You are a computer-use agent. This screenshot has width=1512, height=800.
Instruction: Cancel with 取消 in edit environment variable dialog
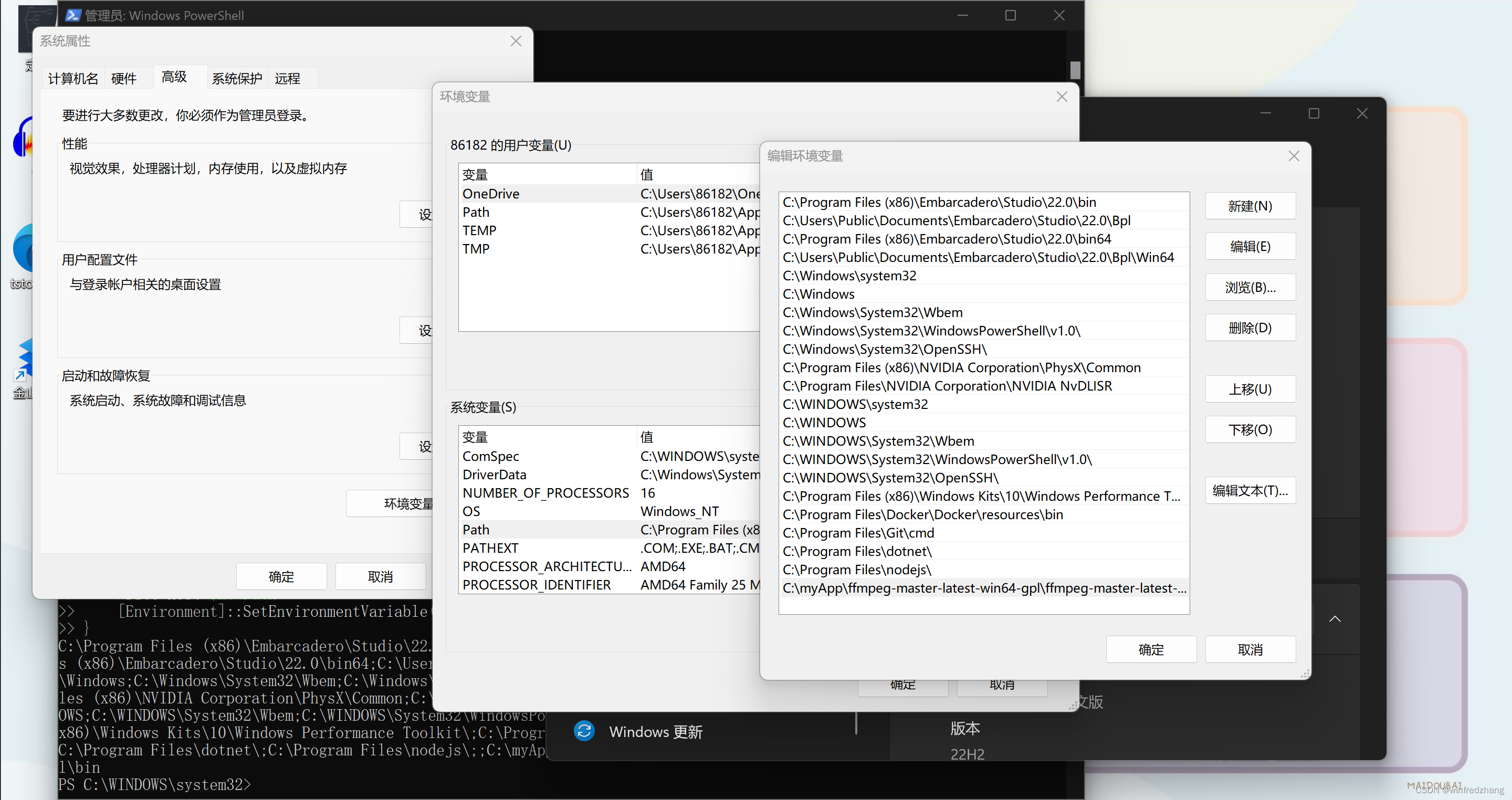pyautogui.click(x=1250, y=650)
